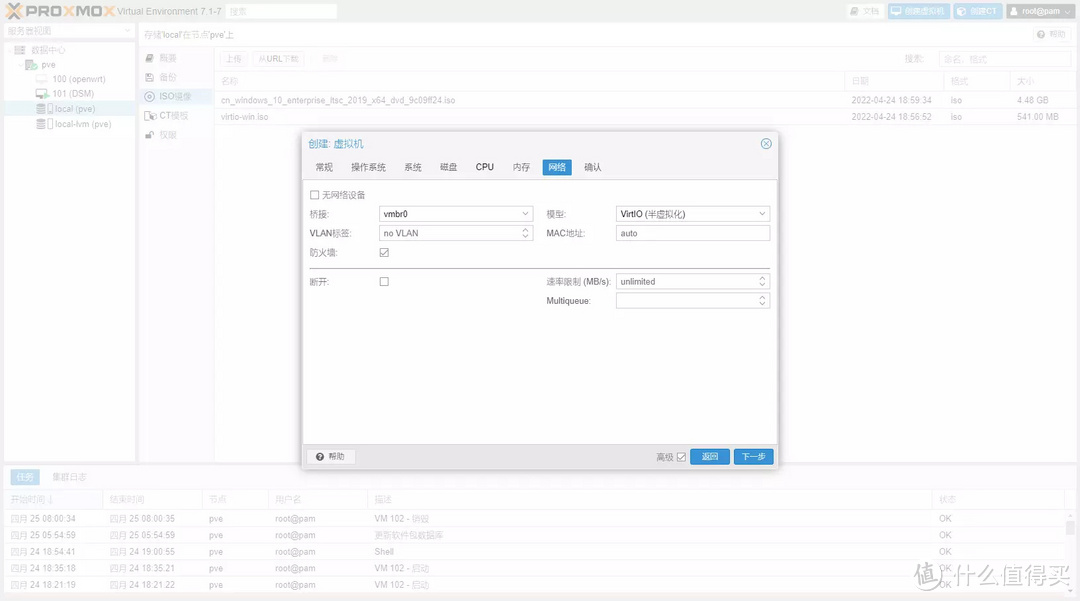
Task: Click the top search box
Action: 281,11
